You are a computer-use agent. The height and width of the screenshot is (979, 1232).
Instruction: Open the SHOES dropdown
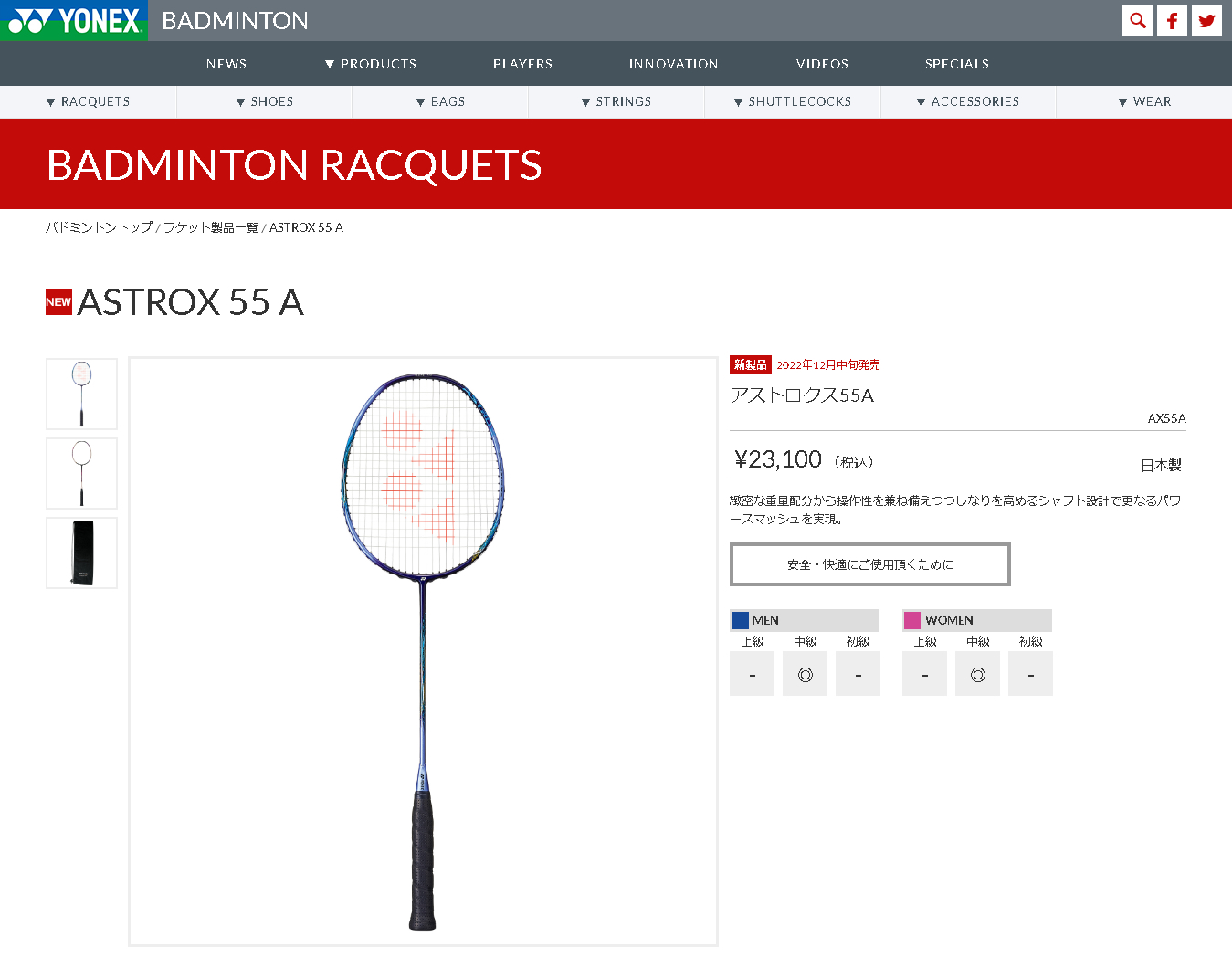[265, 101]
